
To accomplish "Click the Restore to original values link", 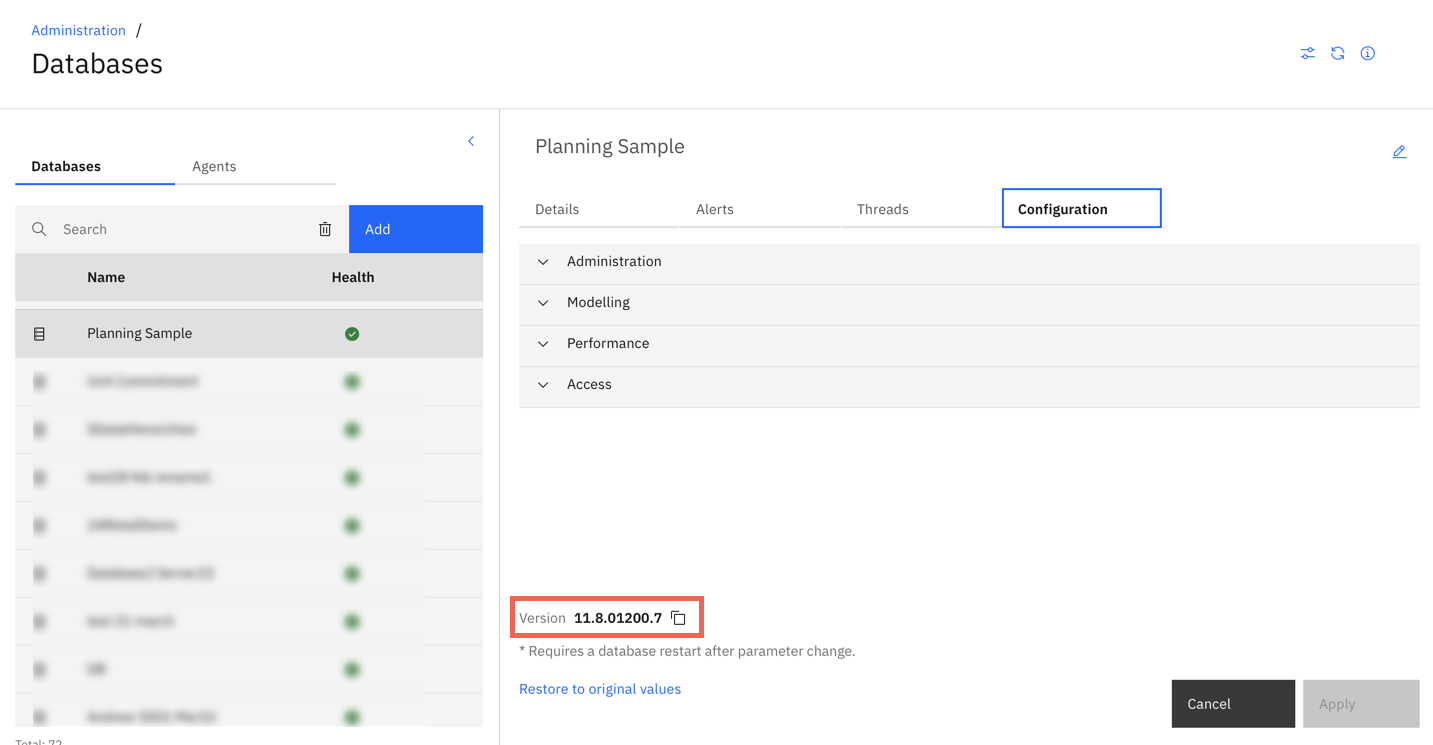I will pyautogui.click(x=599, y=688).
